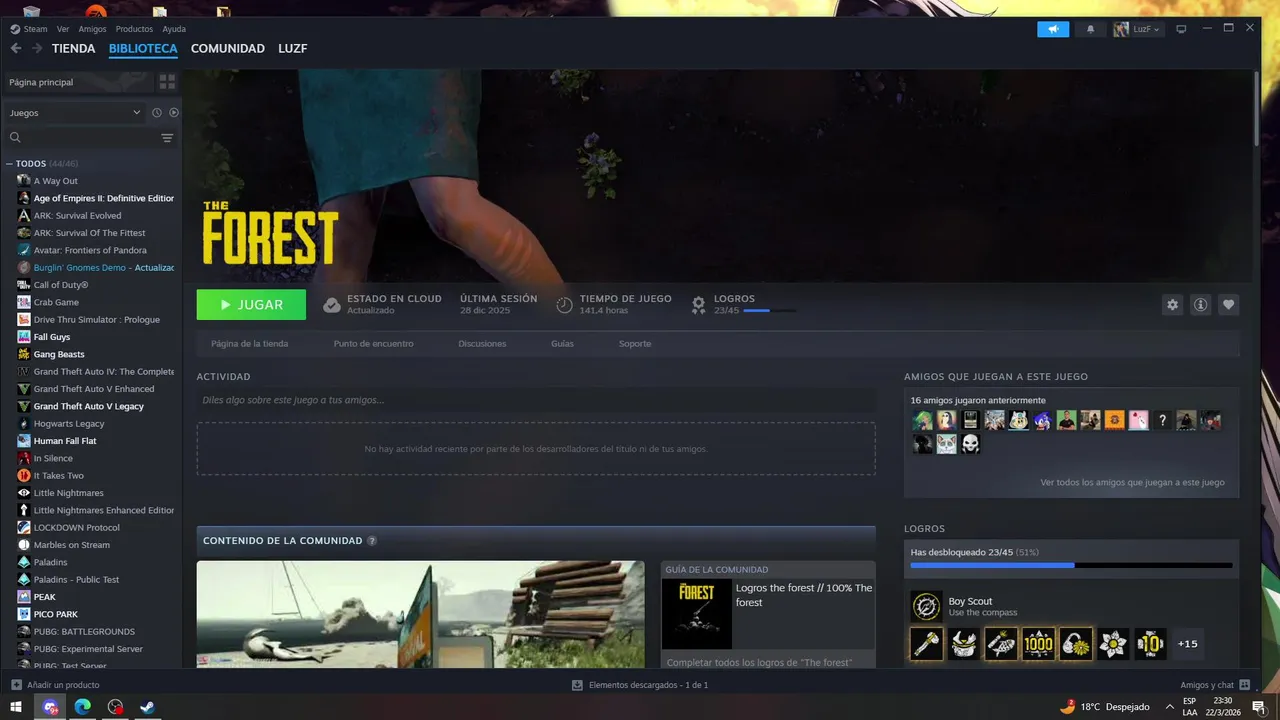Switch to Big Picture mode icon
The height and width of the screenshot is (720, 1280).
click(1181, 29)
